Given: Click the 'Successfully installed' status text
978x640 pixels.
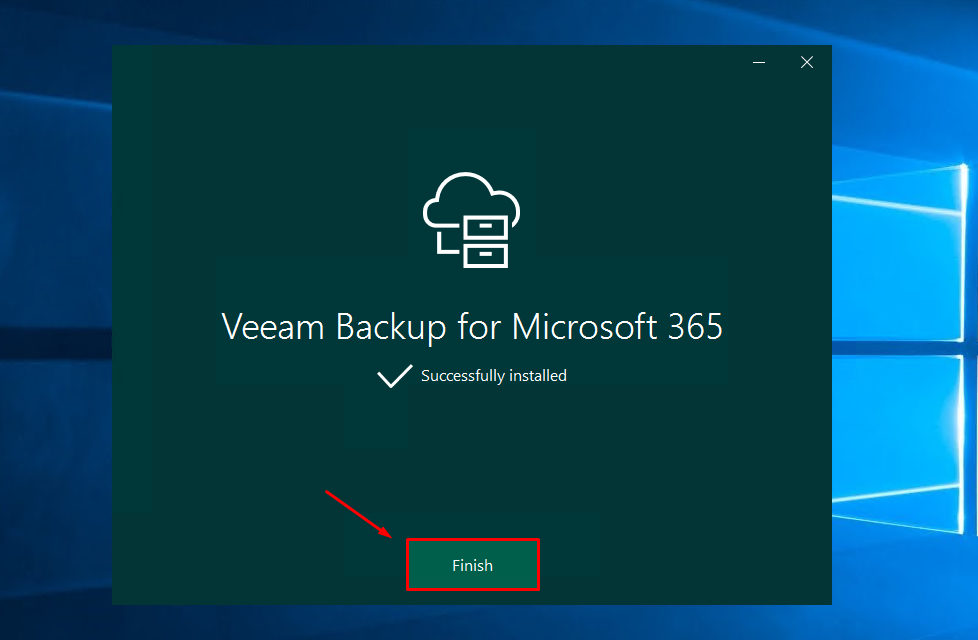Looking at the screenshot, I should pyautogui.click(x=493, y=376).
